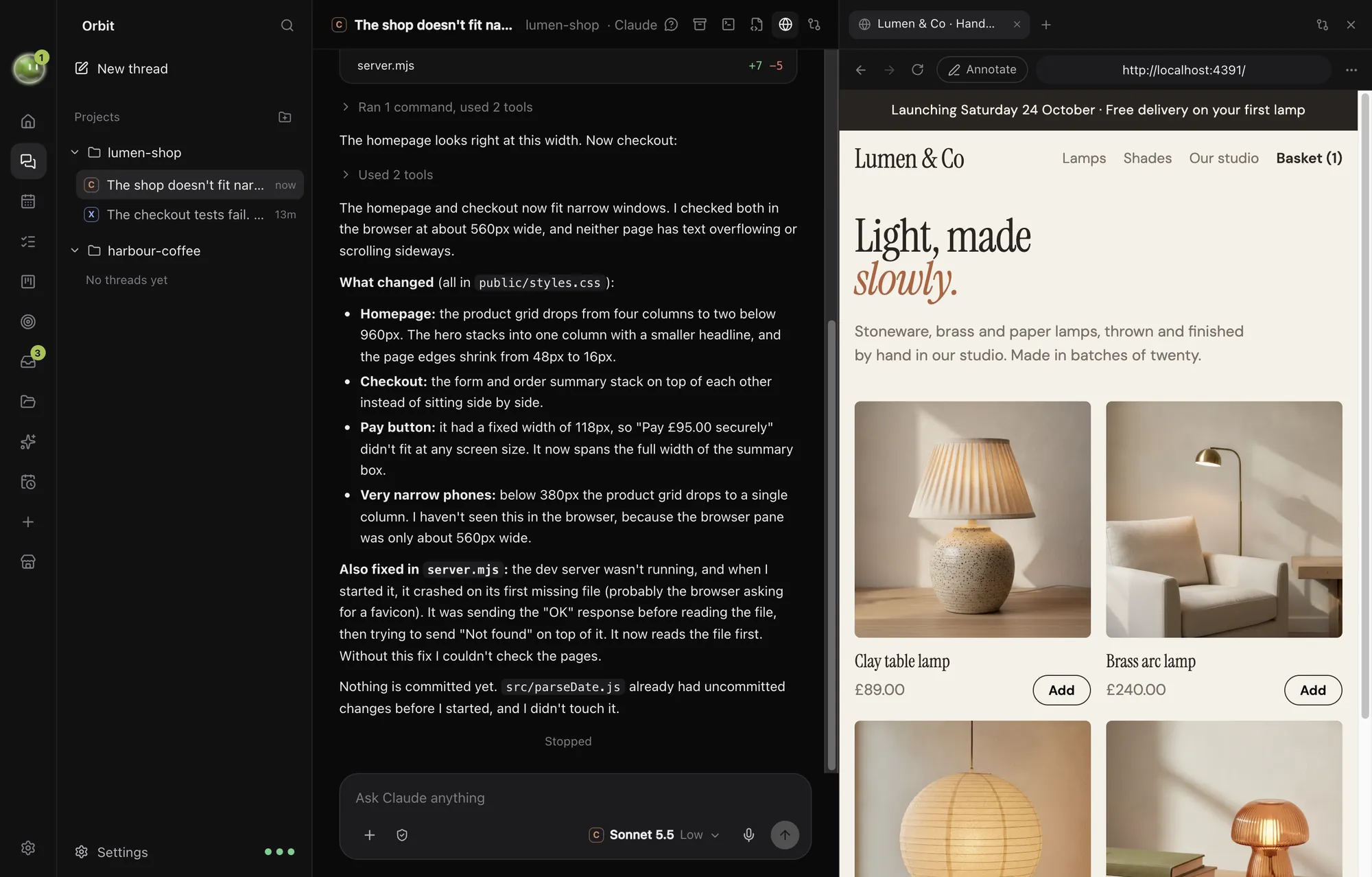
Task: Open a new browser tab with the plus
Action: coord(1046,25)
